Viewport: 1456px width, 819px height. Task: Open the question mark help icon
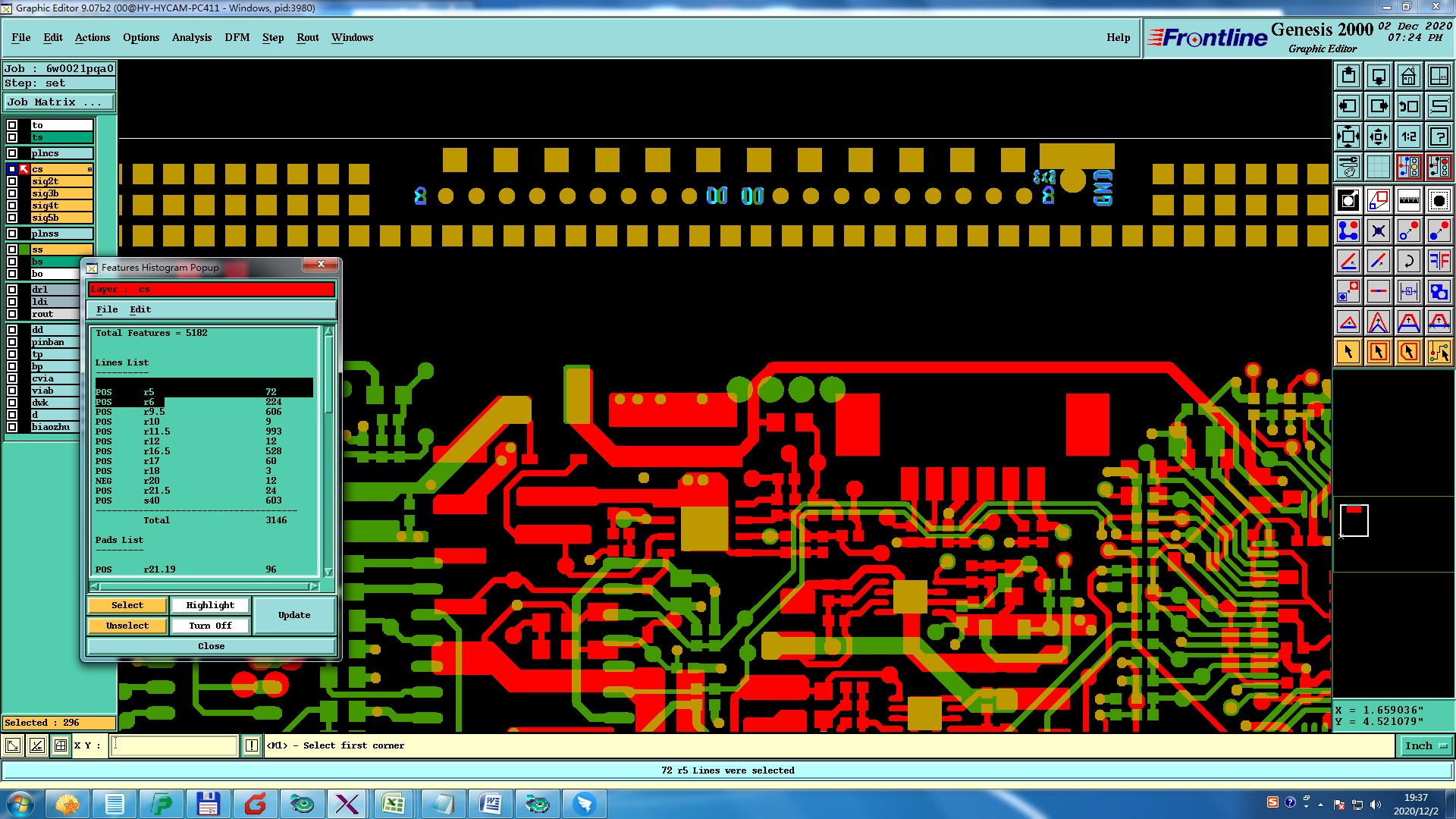[1439, 136]
